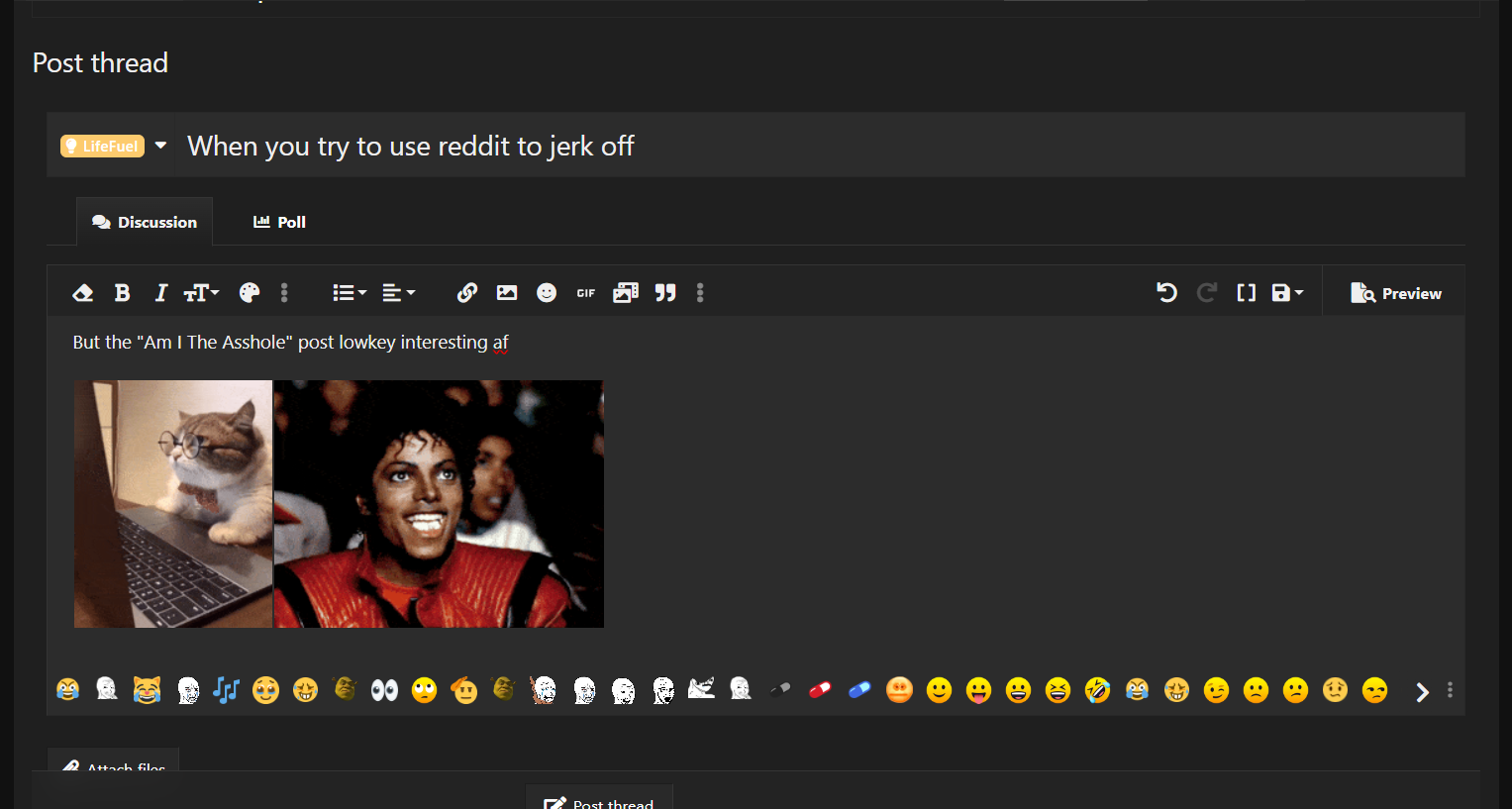Select the Michael Jackson popcorn GIF
Screen dimensions: 1512x809
439,504
